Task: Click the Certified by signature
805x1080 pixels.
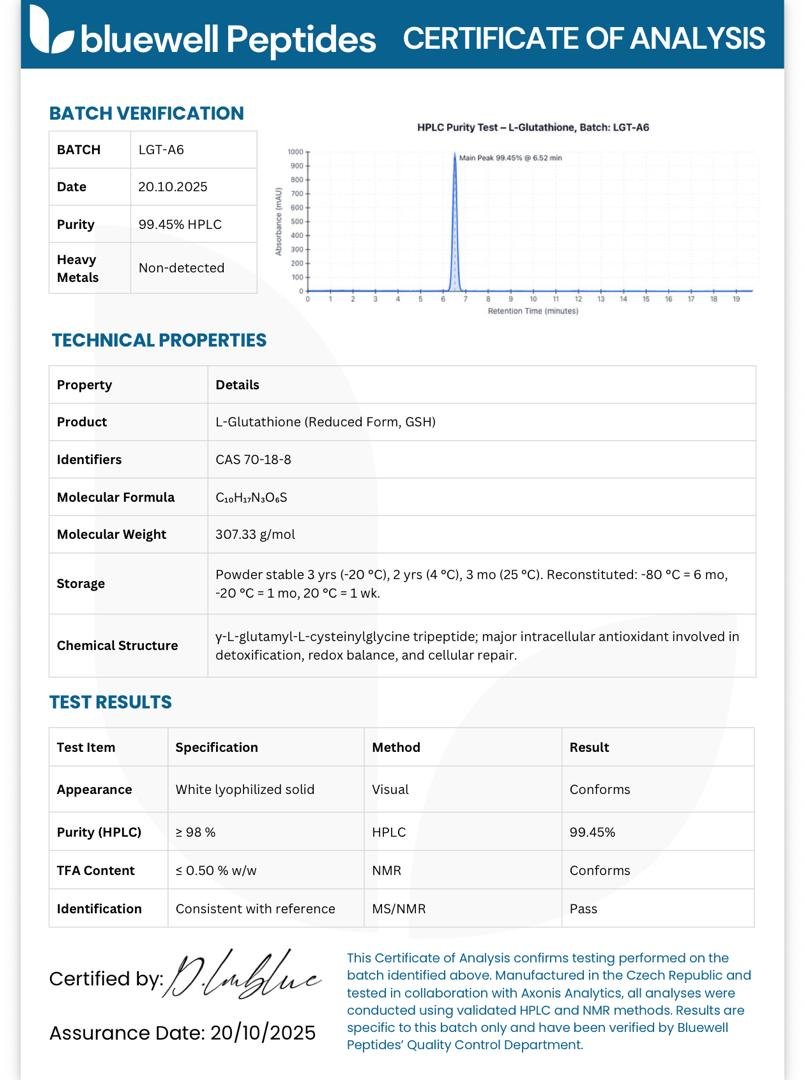Action: coord(243,974)
